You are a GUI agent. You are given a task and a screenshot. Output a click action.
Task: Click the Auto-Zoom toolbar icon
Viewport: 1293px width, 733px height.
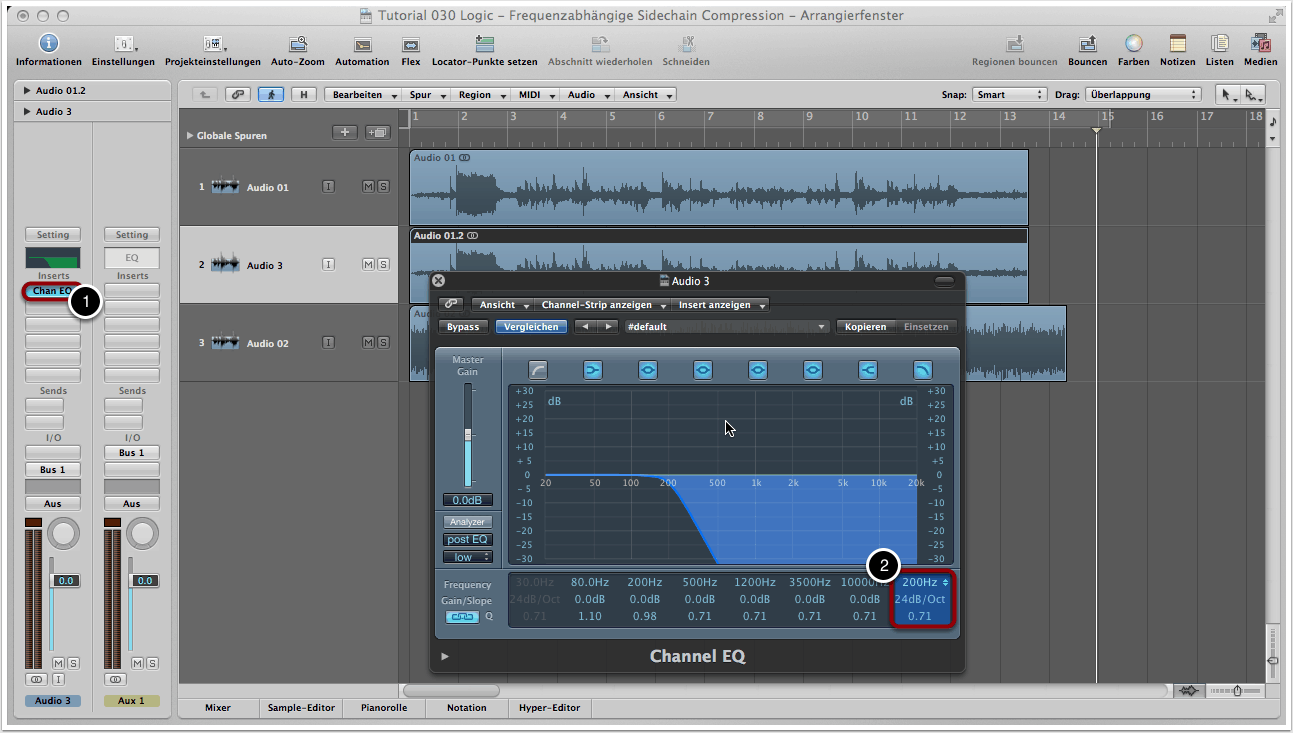pyautogui.click(x=297, y=45)
